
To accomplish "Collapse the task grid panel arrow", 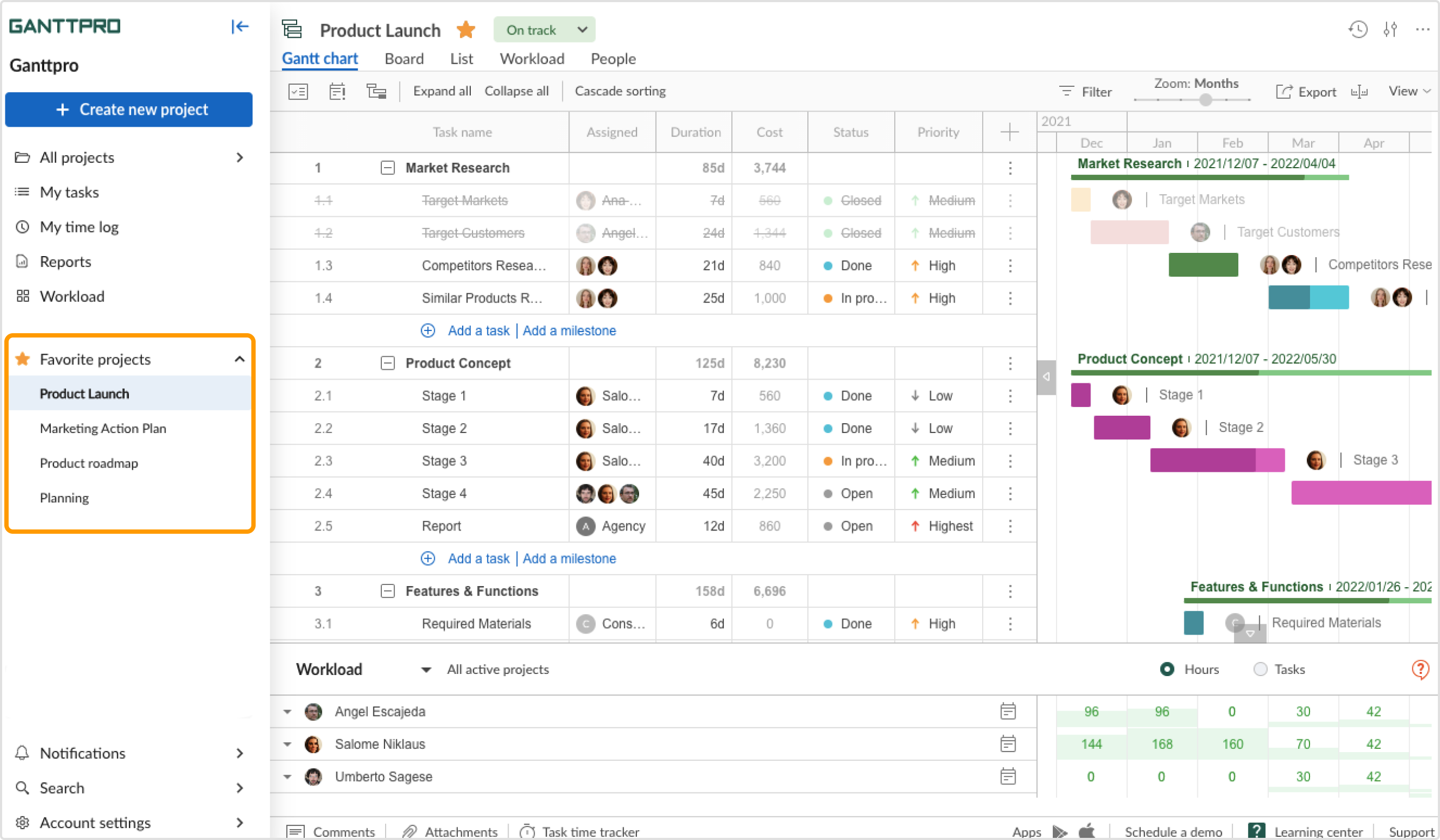I will (x=1046, y=377).
